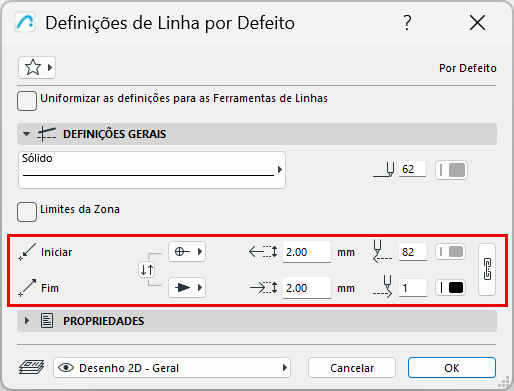Click the chain link icon for arrowhead pens
Viewport: 514px width, 391px height.
[487, 269]
